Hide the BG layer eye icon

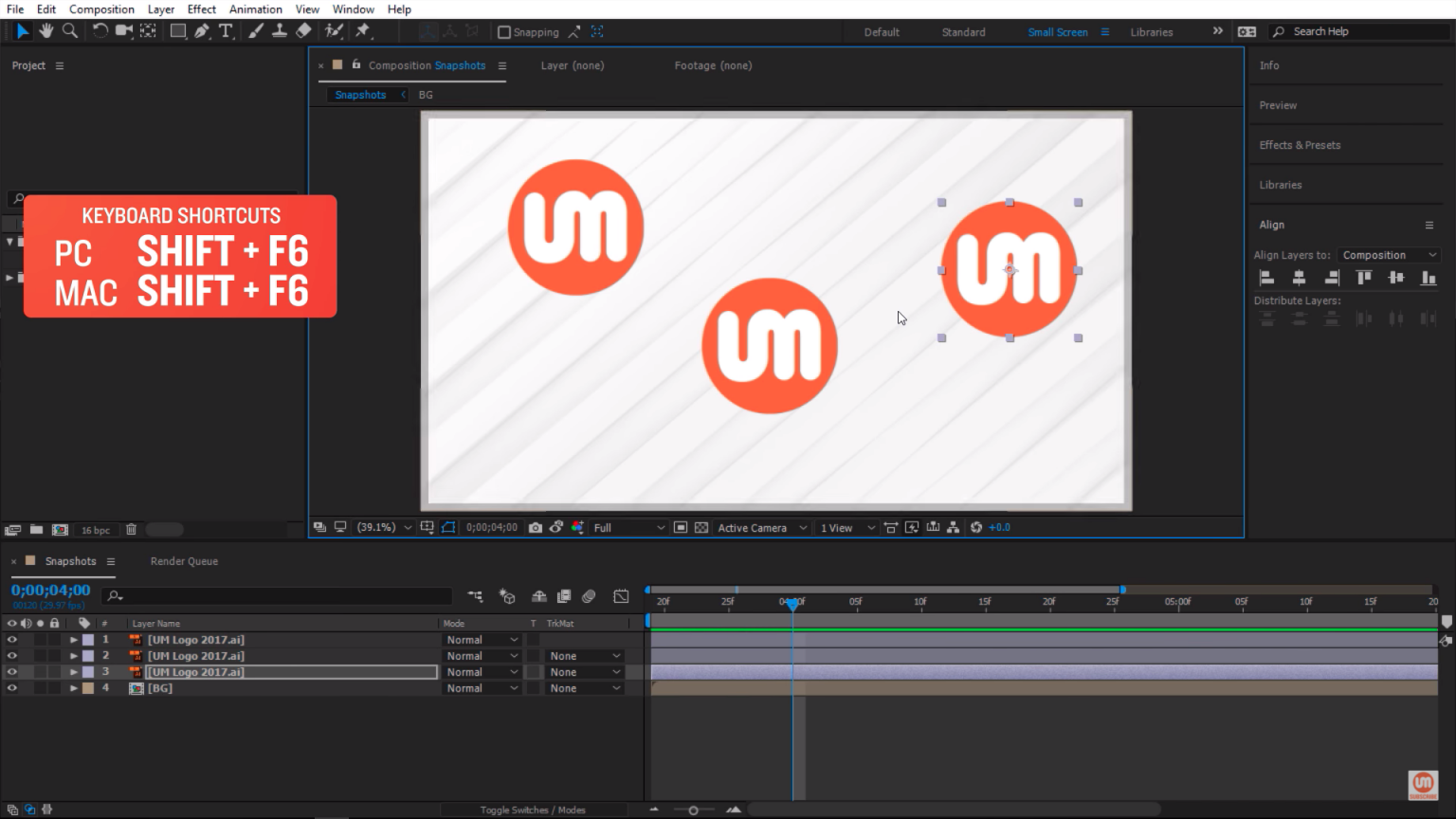[12, 688]
